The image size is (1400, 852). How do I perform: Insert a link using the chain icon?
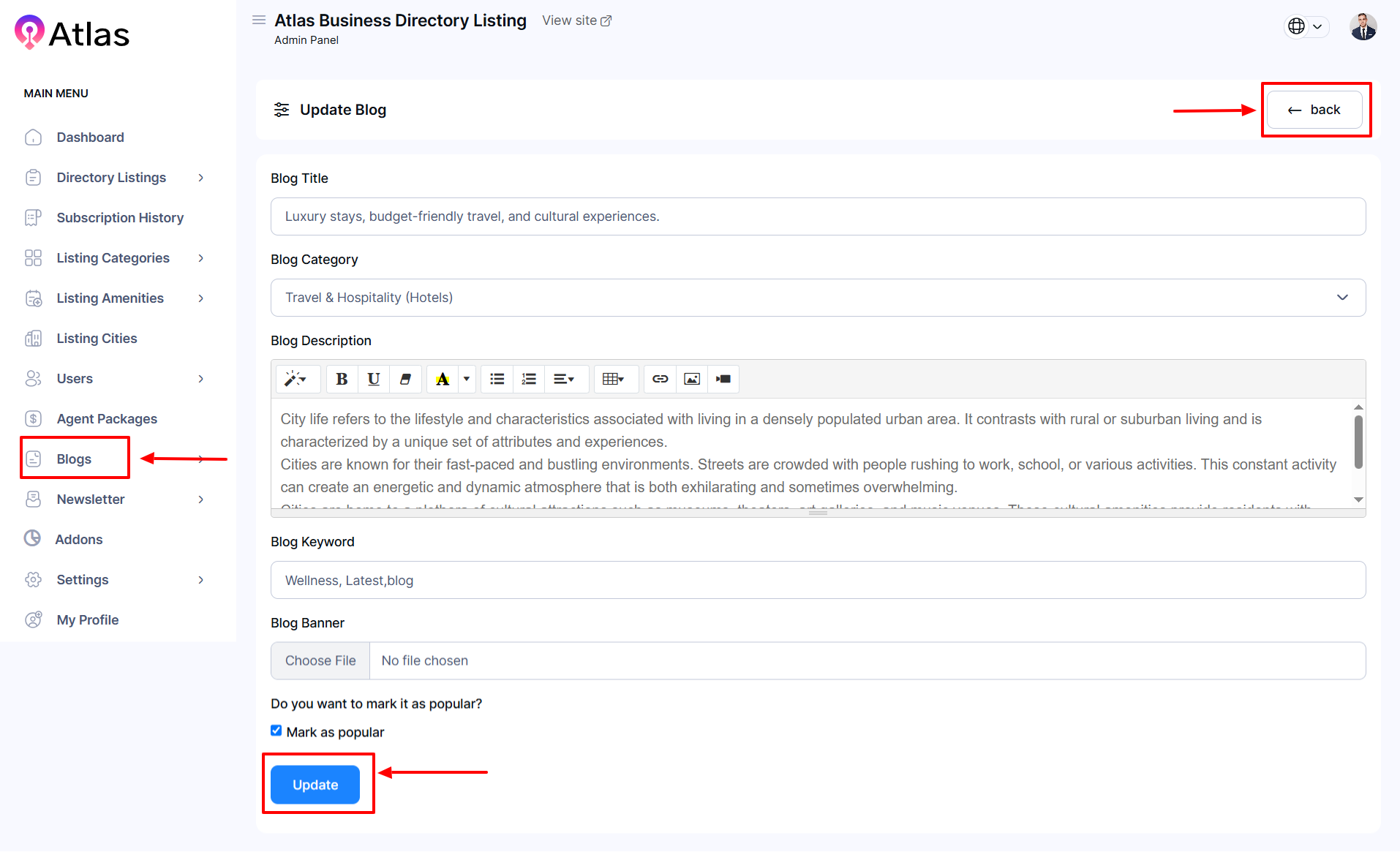click(x=660, y=379)
